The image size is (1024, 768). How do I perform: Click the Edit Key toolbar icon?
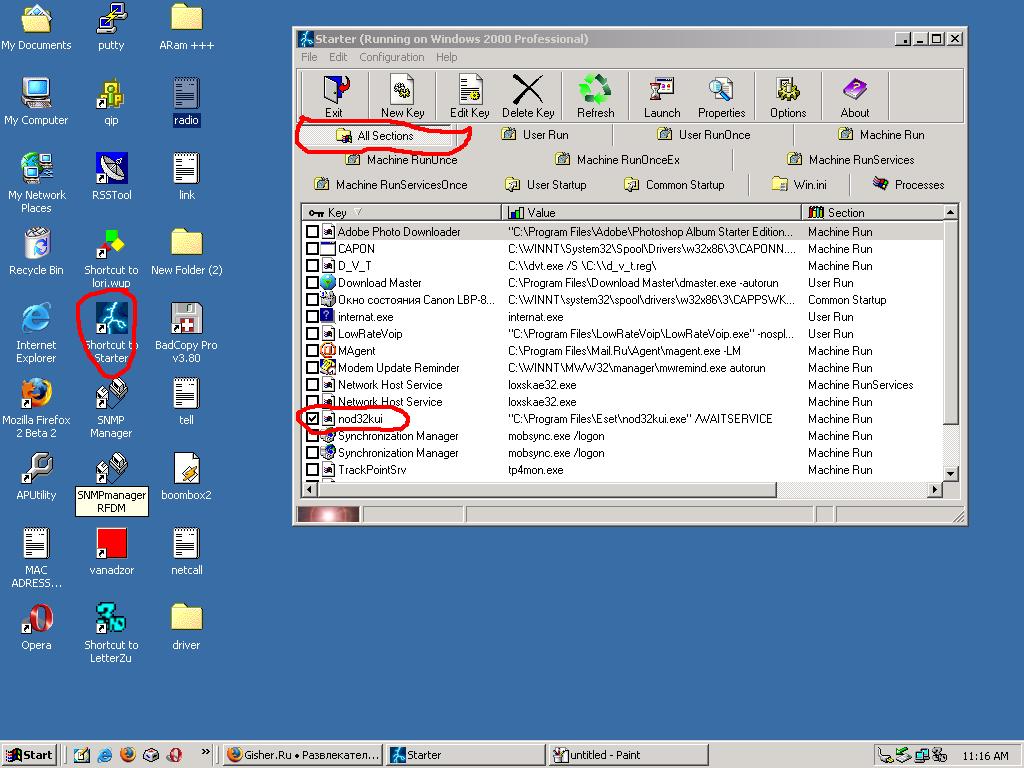[x=469, y=97]
